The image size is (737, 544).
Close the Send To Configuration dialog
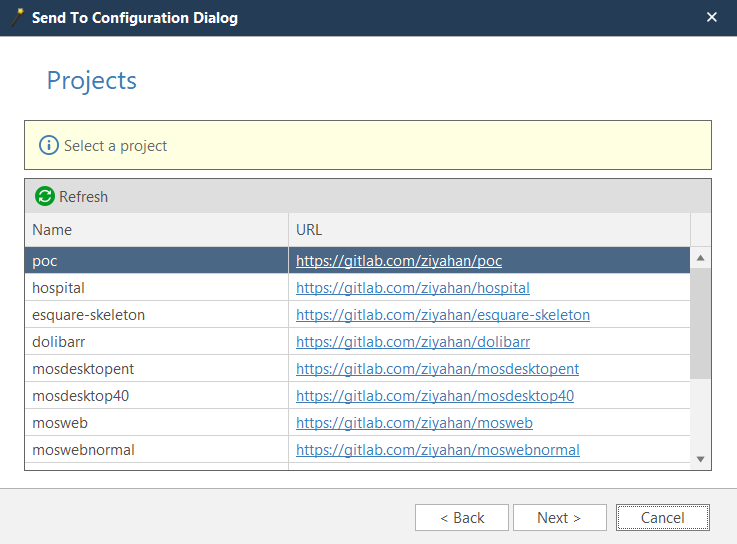(712, 18)
